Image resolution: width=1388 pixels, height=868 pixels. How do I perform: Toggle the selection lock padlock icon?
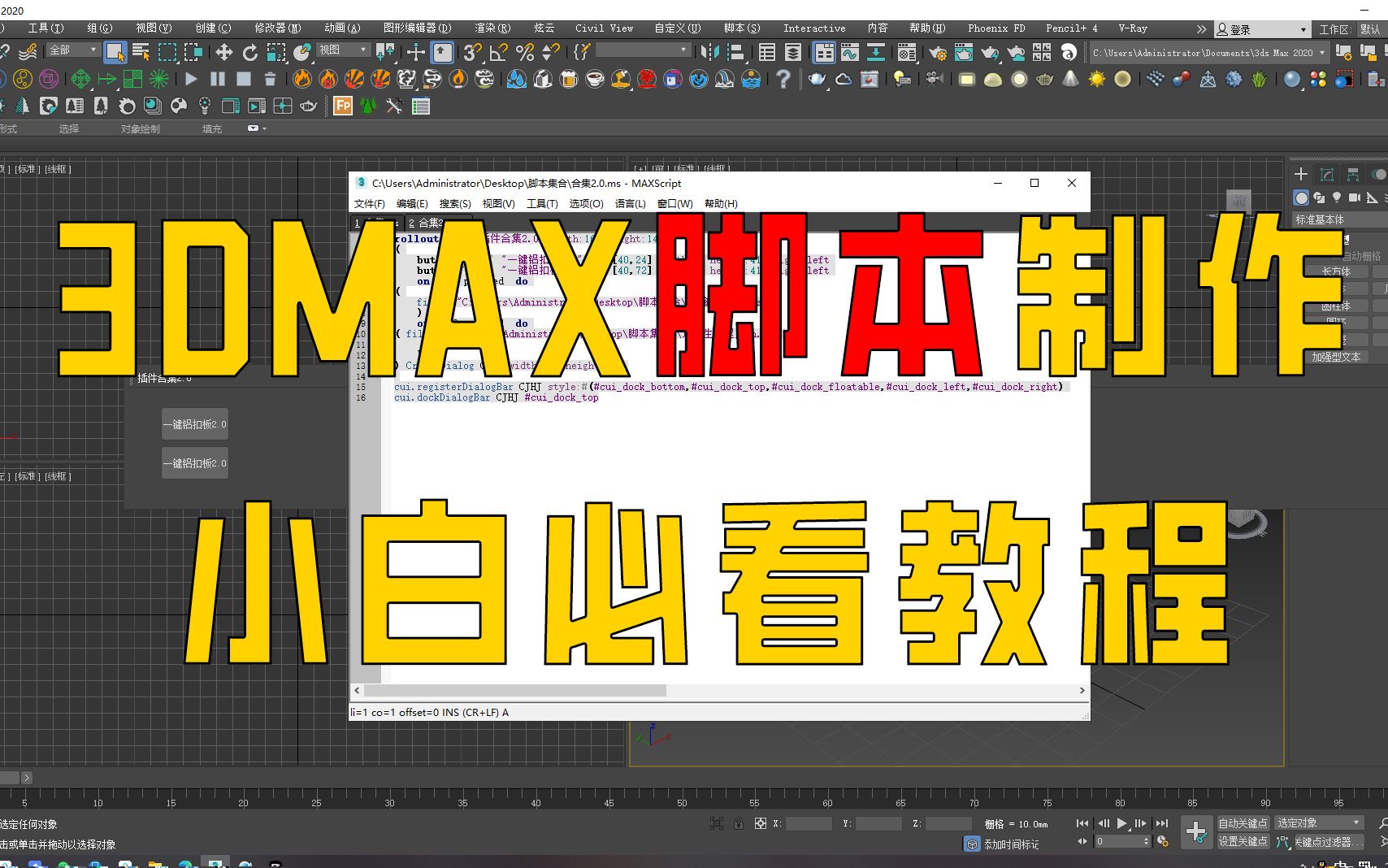pyautogui.click(x=739, y=823)
